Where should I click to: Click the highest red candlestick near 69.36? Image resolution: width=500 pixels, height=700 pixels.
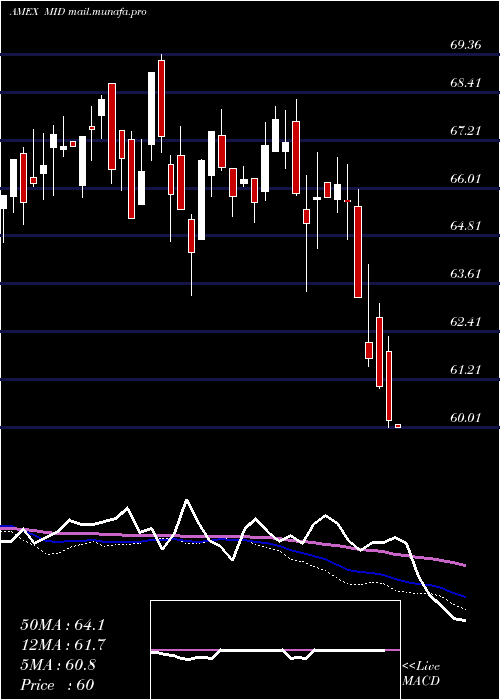pyautogui.click(x=161, y=98)
